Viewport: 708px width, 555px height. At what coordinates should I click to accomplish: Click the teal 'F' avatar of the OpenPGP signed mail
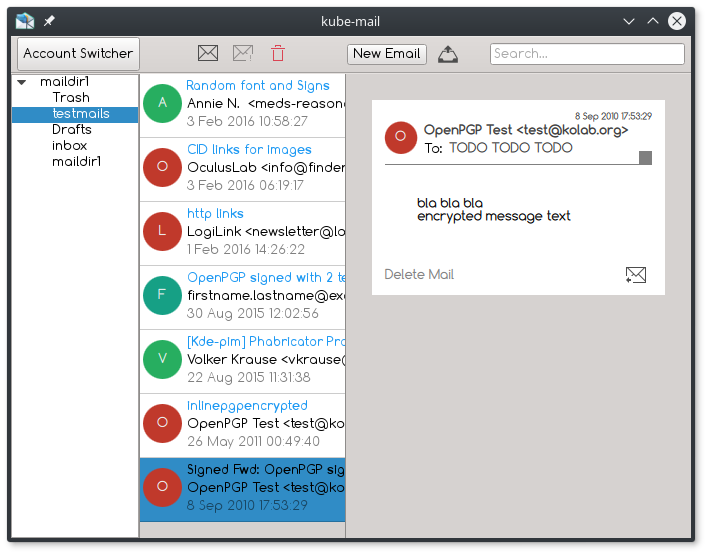[x=163, y=295]
